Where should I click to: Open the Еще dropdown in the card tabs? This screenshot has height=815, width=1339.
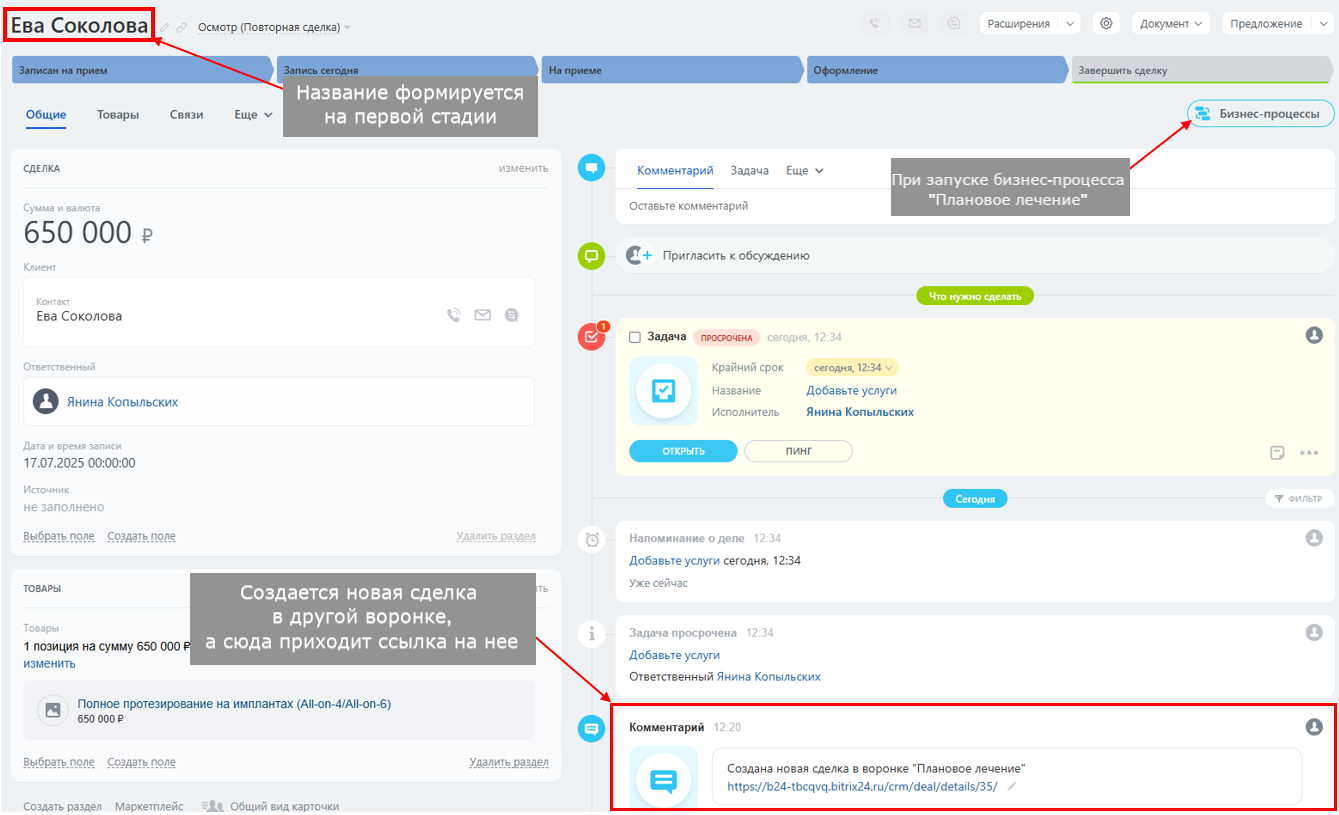[253, 115]
